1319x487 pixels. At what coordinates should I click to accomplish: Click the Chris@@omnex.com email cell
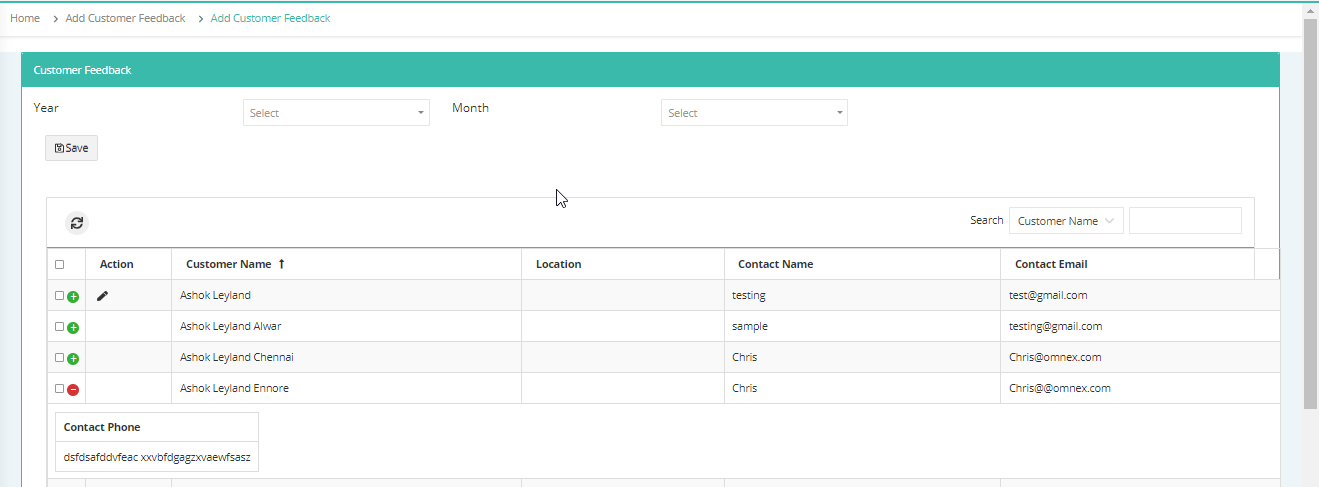(x=1140, y=388)
